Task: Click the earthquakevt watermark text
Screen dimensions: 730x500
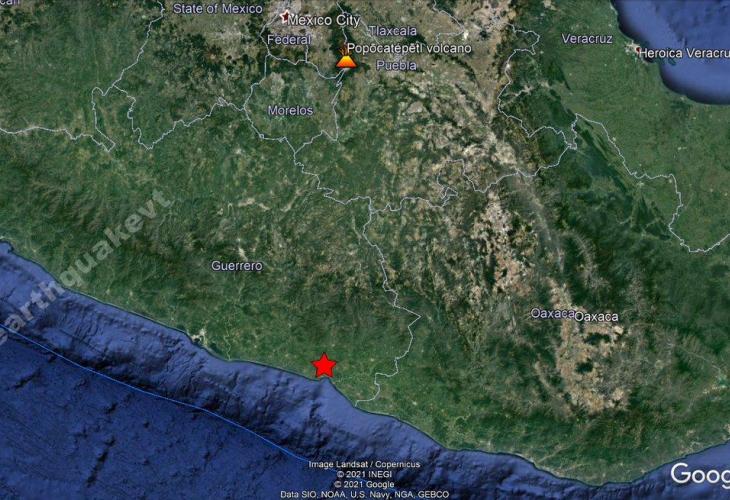Action: point(85,265)
